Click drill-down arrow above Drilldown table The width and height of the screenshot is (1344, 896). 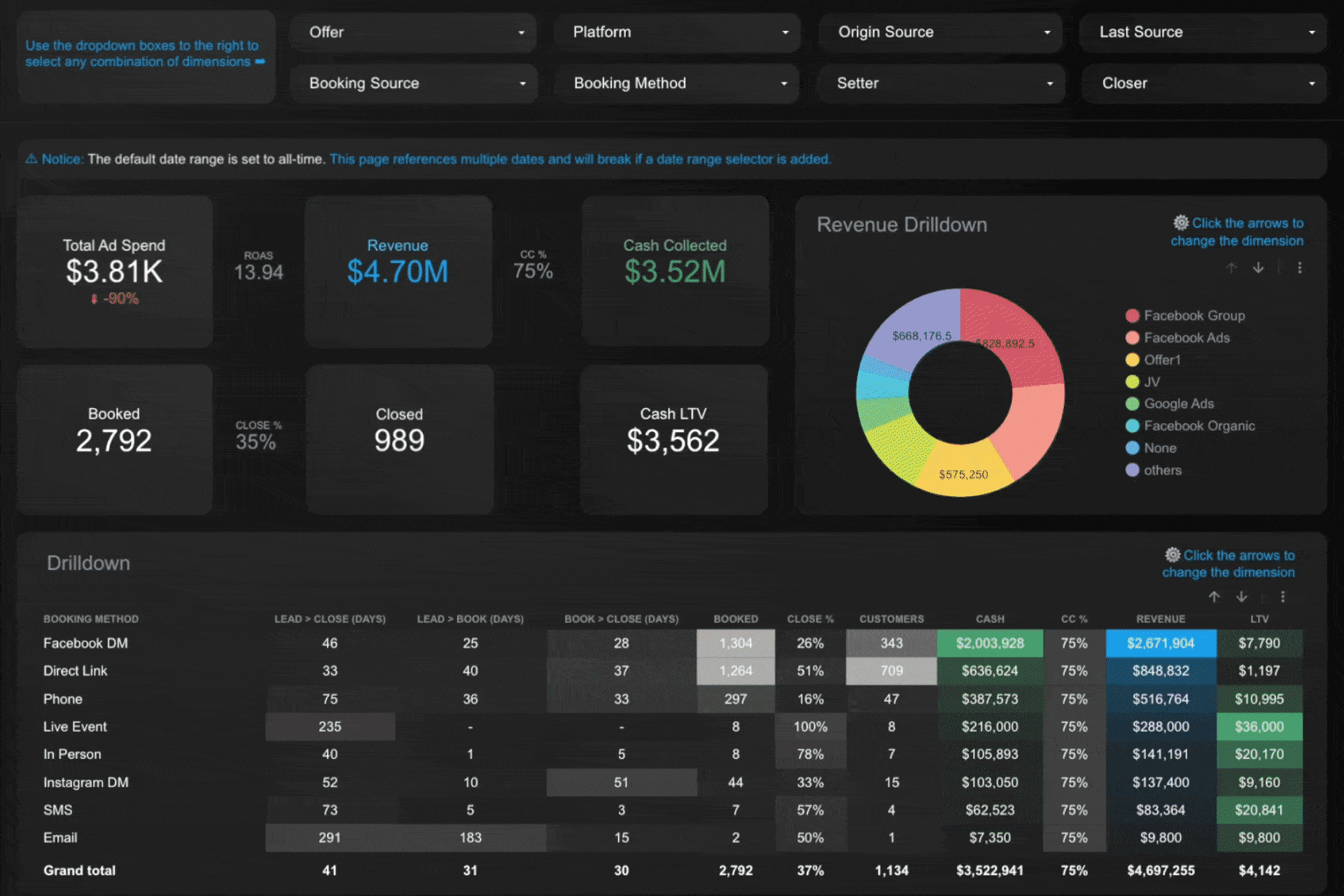coord(1241,596)
